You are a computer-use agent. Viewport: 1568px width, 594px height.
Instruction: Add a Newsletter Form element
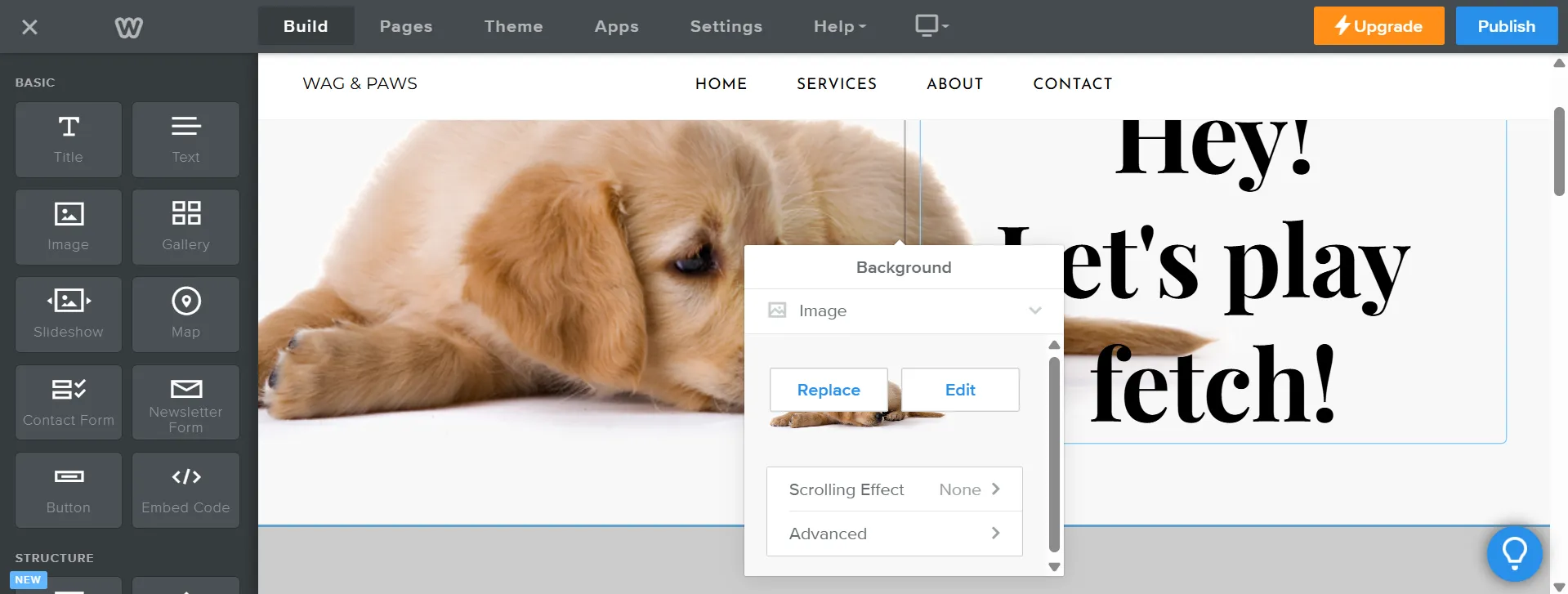click(x=185, y=403)
